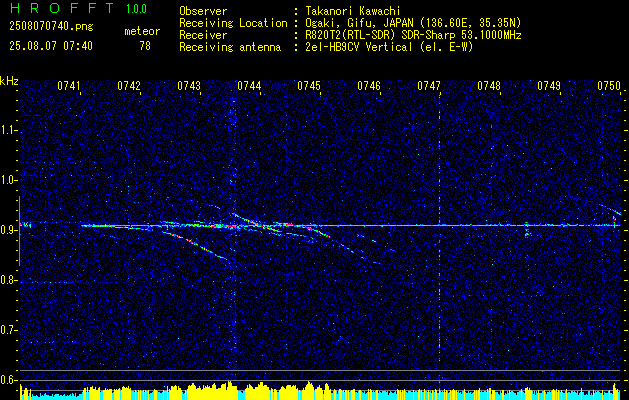
Task: Click the filename 2508070740.png
Action: (51, 27)
